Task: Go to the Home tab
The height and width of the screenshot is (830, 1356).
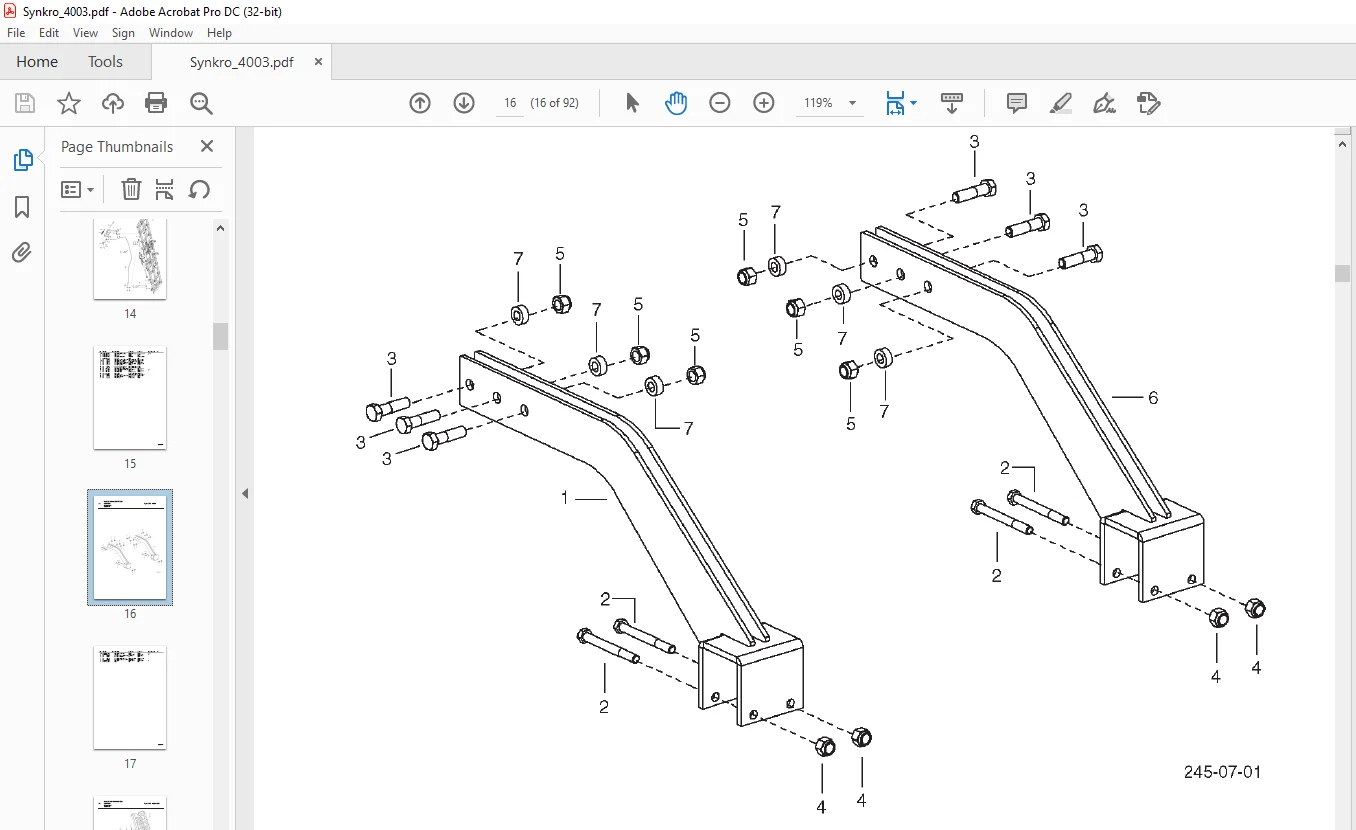Action: pos(37,62)
